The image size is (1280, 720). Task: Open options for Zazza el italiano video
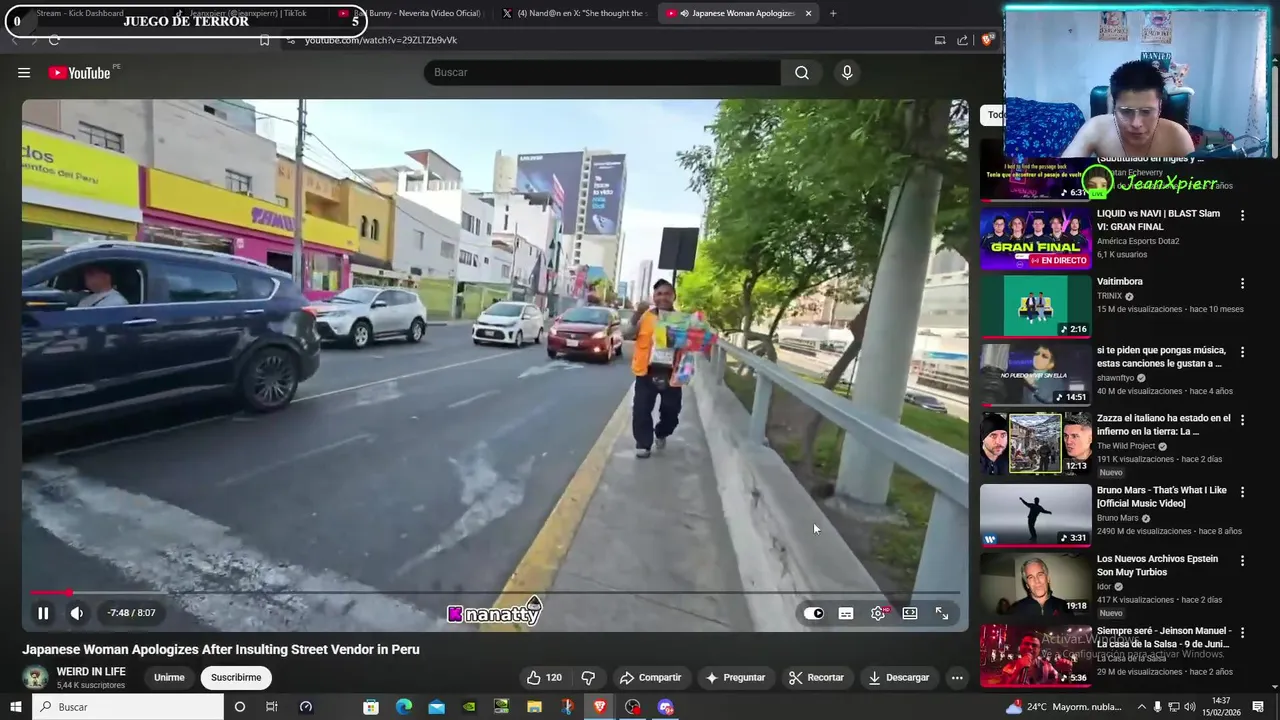[1243, 420]
